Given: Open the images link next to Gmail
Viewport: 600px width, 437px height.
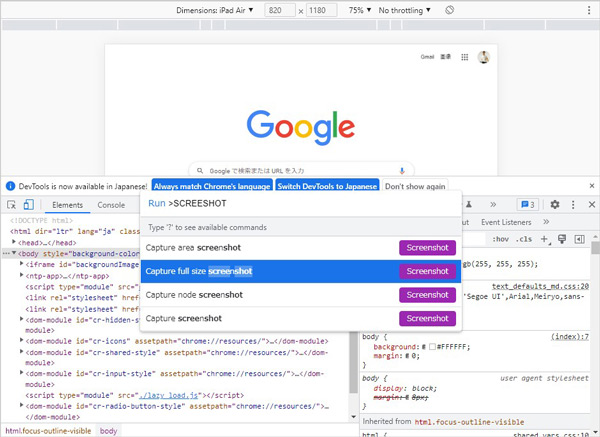Looking at the screenshot, I should click(445, 57).
